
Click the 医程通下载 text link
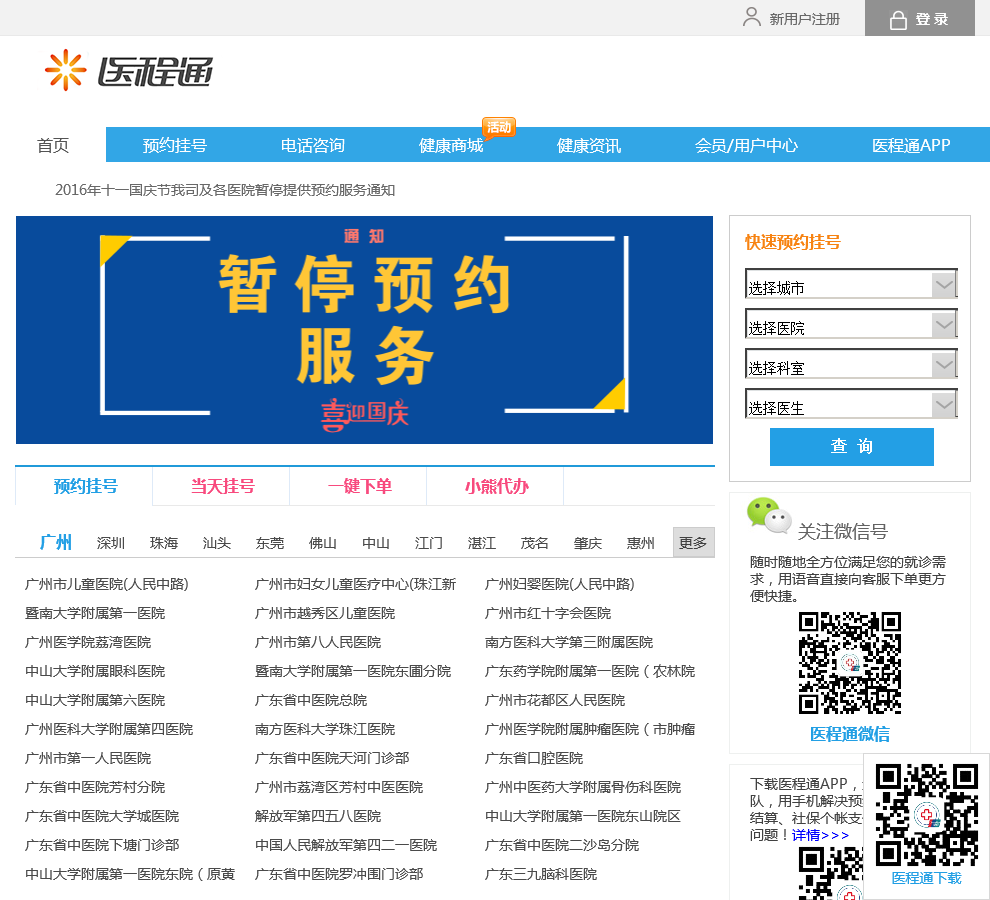[x=927, y=878]
